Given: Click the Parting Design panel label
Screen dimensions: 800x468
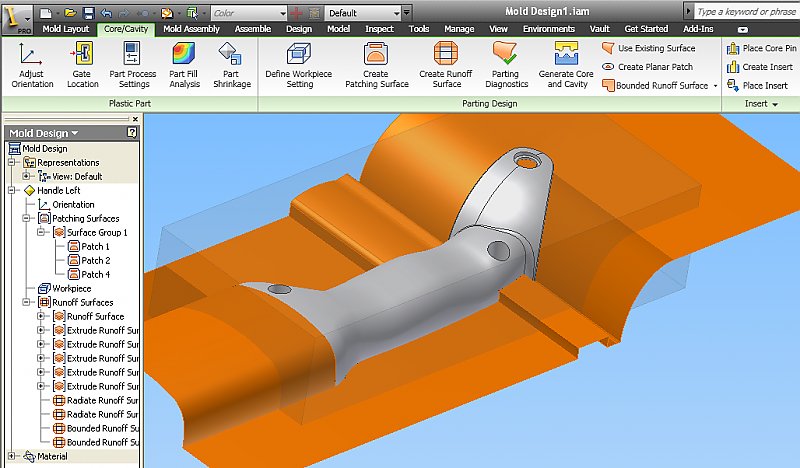Looking at the screenshot, I should tap(489, 104).
